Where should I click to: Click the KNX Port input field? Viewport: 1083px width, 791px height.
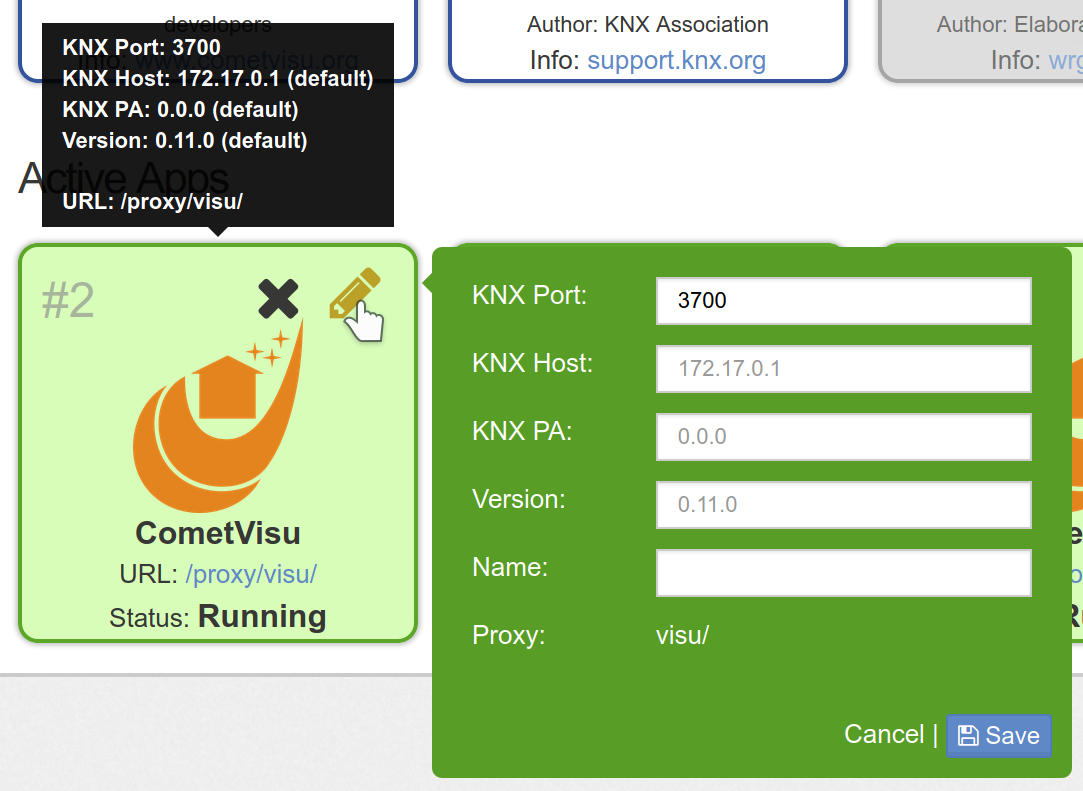pyautogui.click(x=843, y=301)
